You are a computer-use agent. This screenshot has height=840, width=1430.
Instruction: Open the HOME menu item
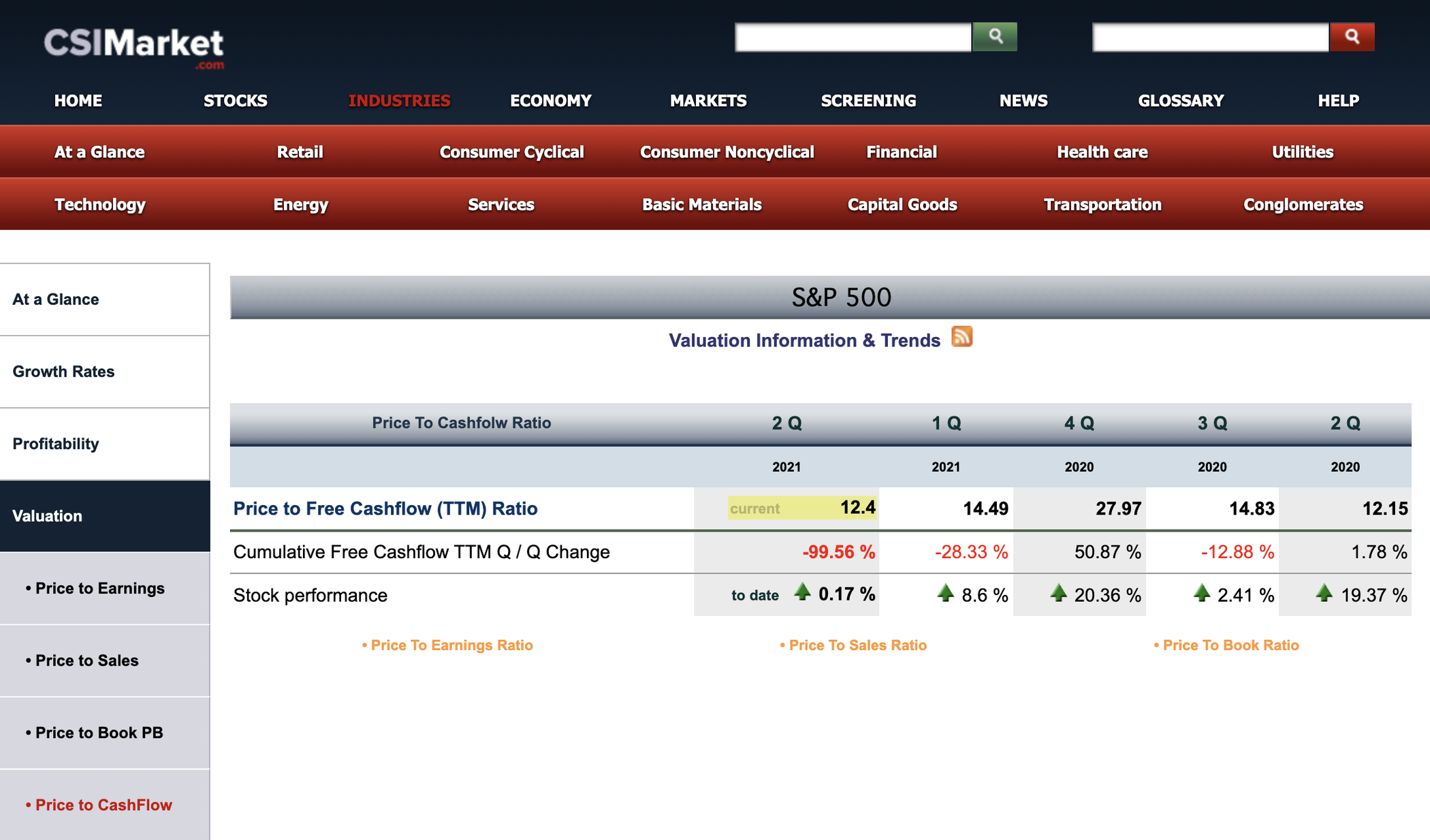[78, 101]
